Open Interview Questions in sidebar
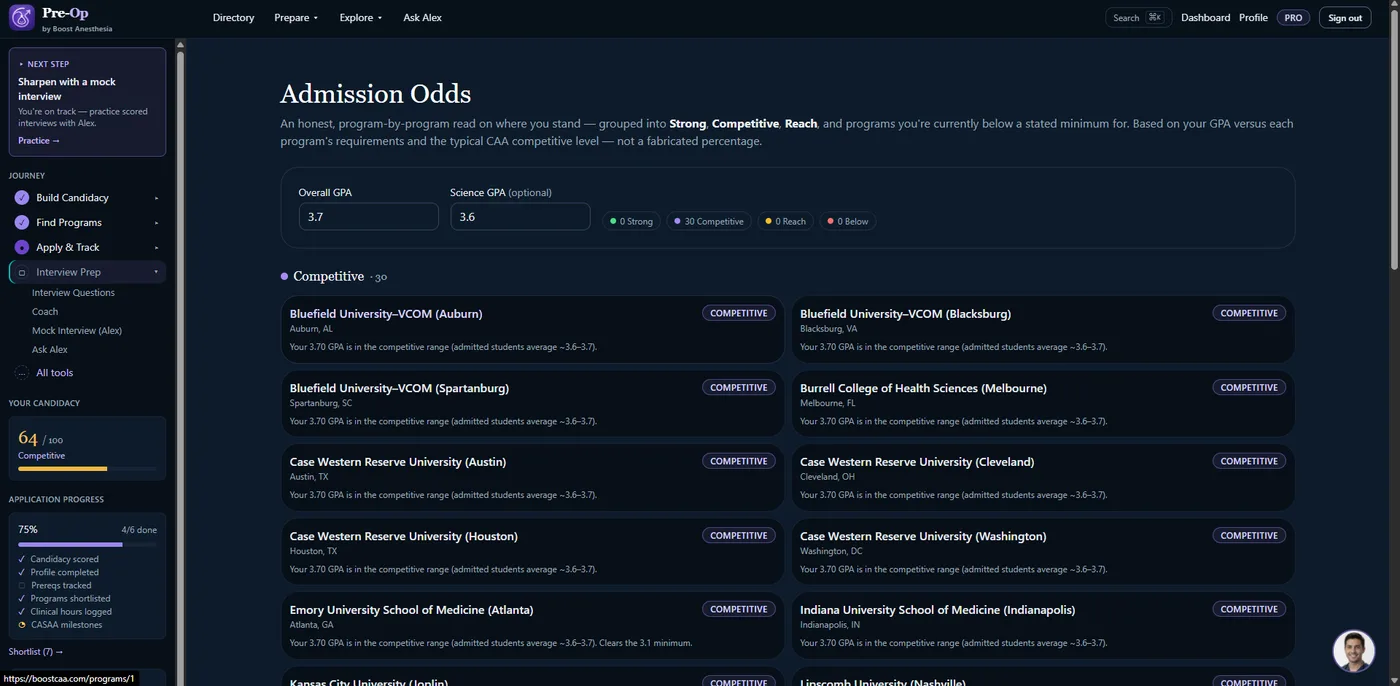 (x=73, y=293)
